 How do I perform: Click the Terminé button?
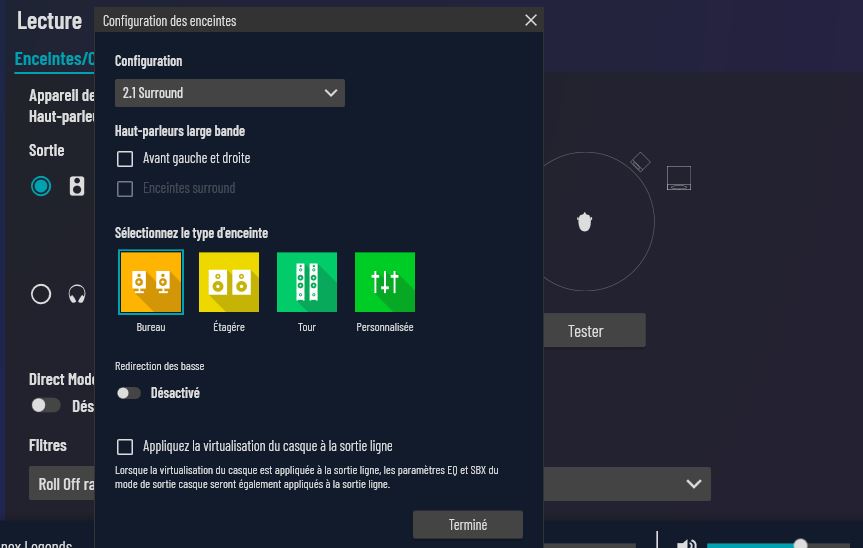(x=468, y=525)
